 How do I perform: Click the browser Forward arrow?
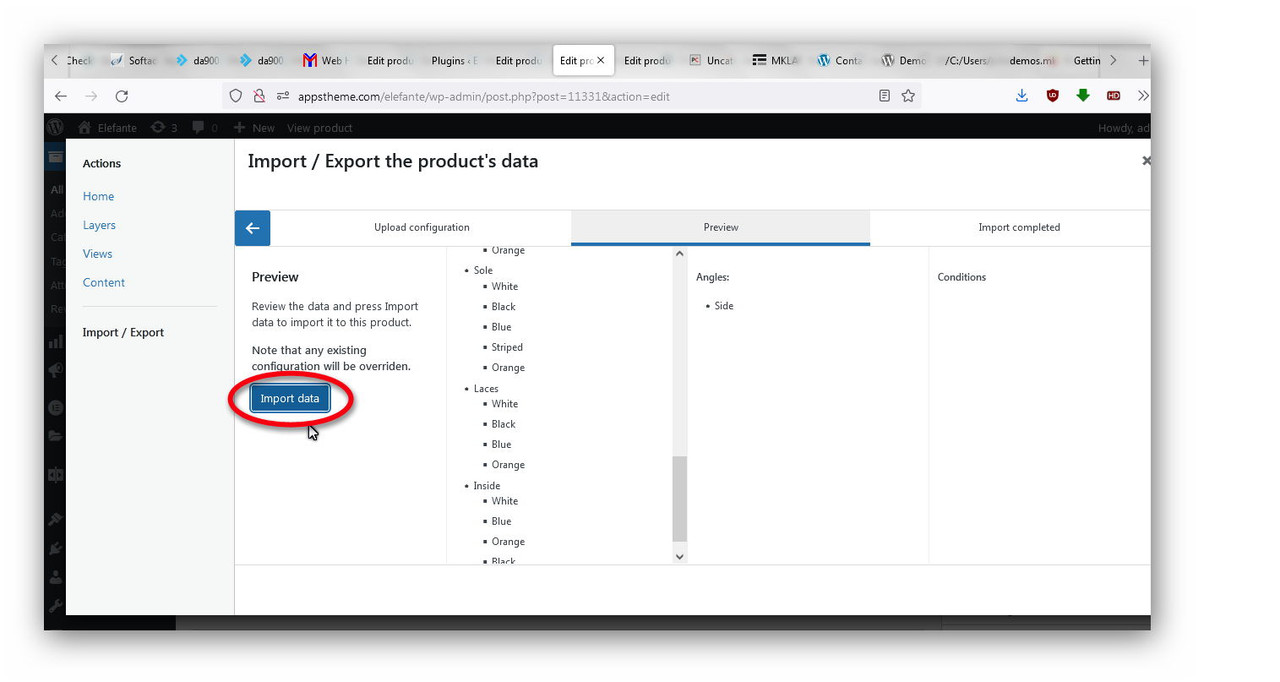tap(91, 96)
